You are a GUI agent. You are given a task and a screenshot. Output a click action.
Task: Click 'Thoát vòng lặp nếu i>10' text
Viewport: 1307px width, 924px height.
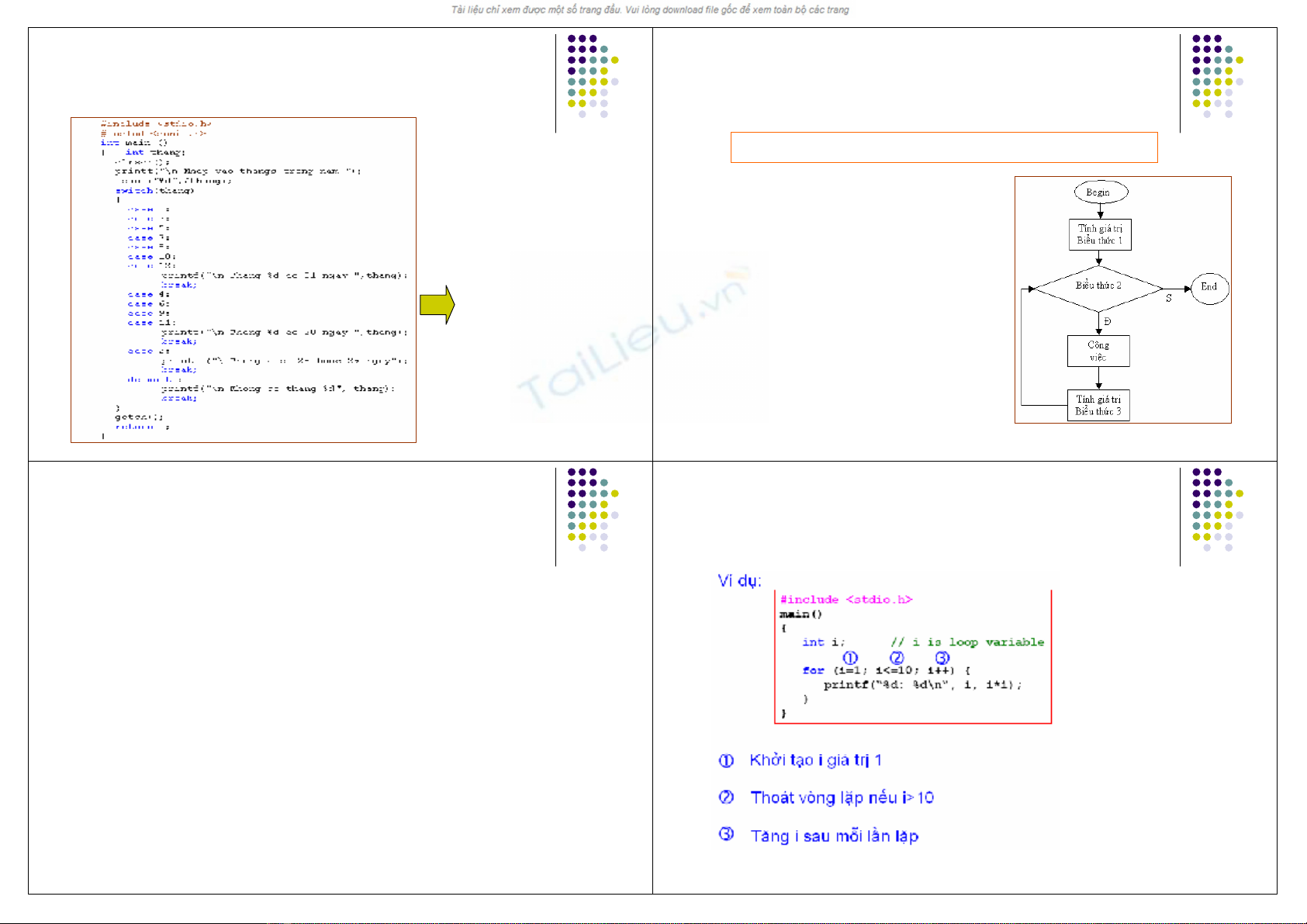point(842,798)
